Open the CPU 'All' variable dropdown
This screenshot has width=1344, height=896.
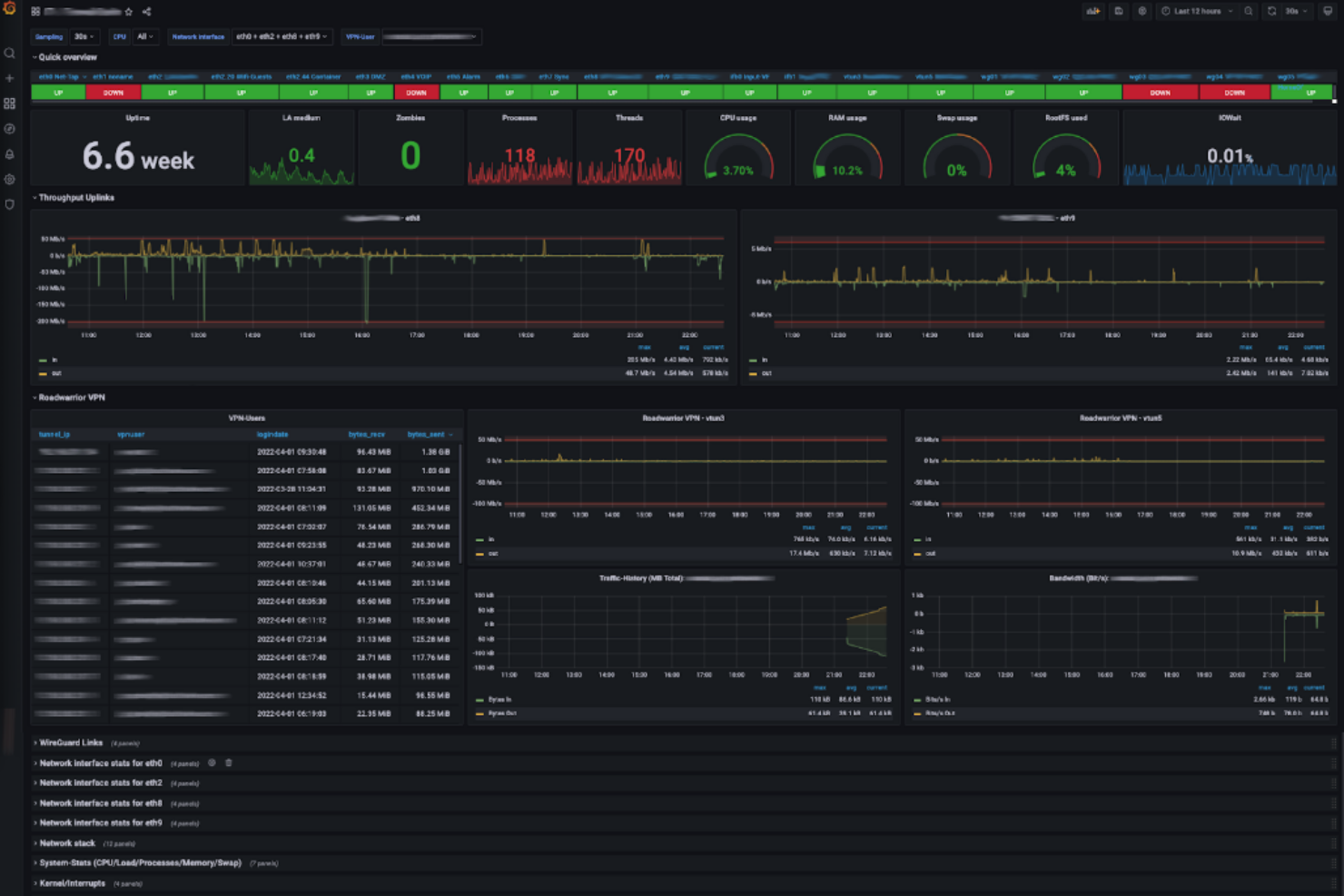[141, 36]
